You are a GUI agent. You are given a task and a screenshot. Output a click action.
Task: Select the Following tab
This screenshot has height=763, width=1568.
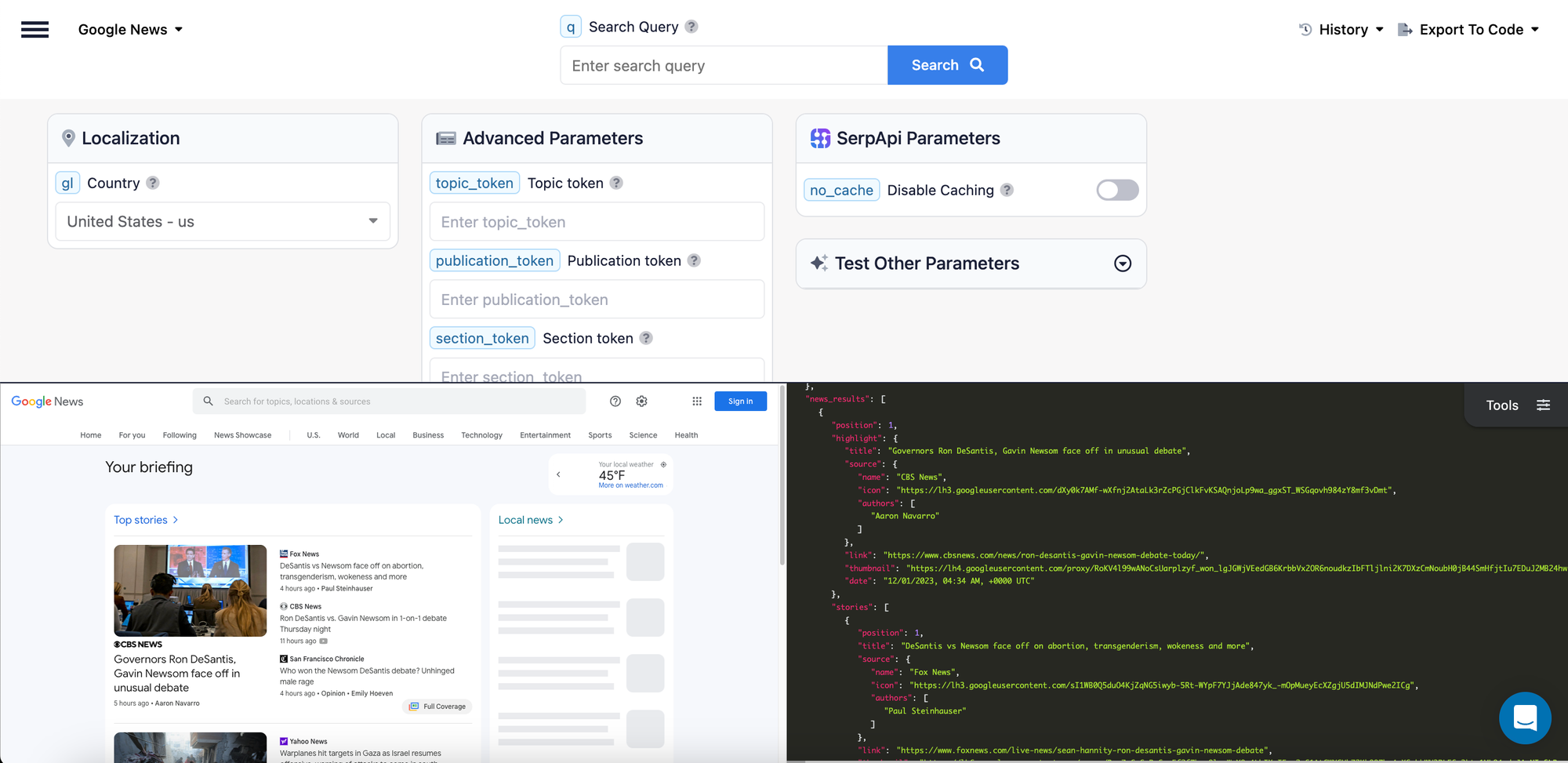180,435
